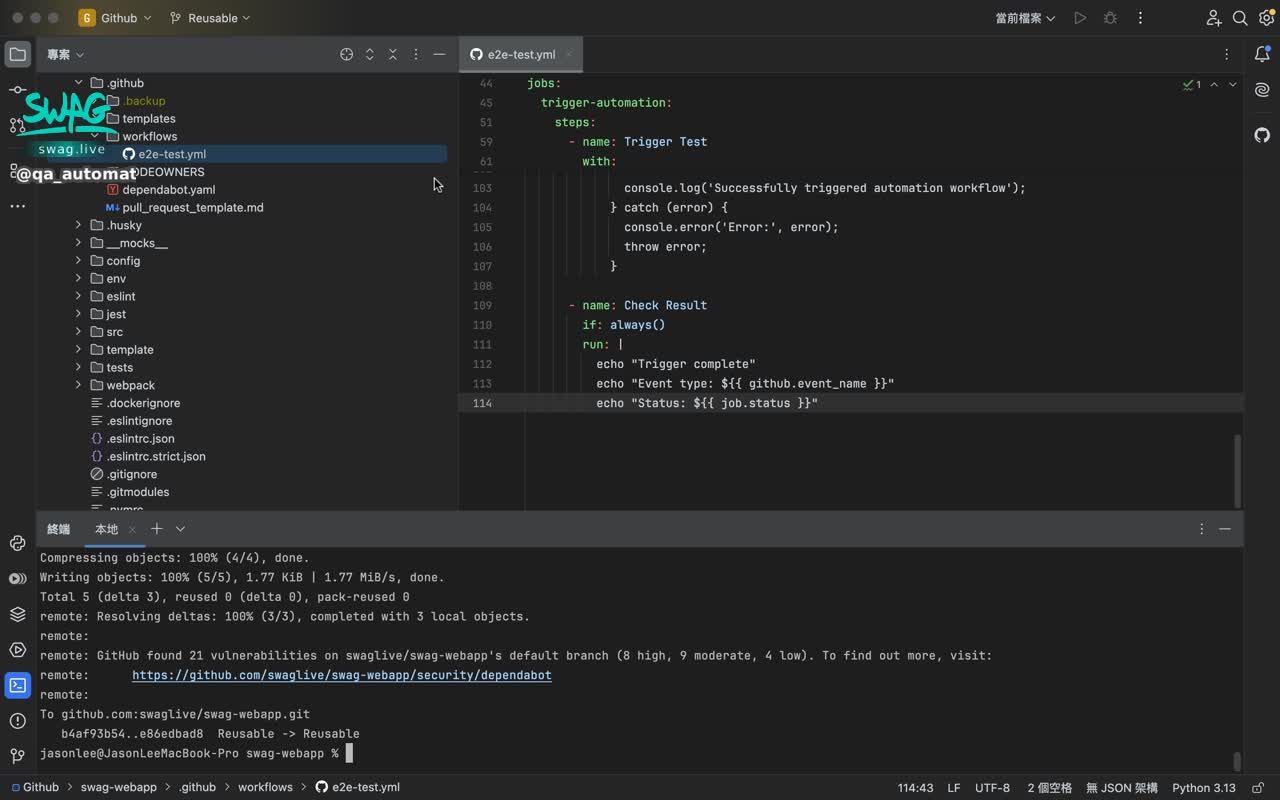
Task: Click swag-webapp in breadcrumb bar
Action: (118, 787)
